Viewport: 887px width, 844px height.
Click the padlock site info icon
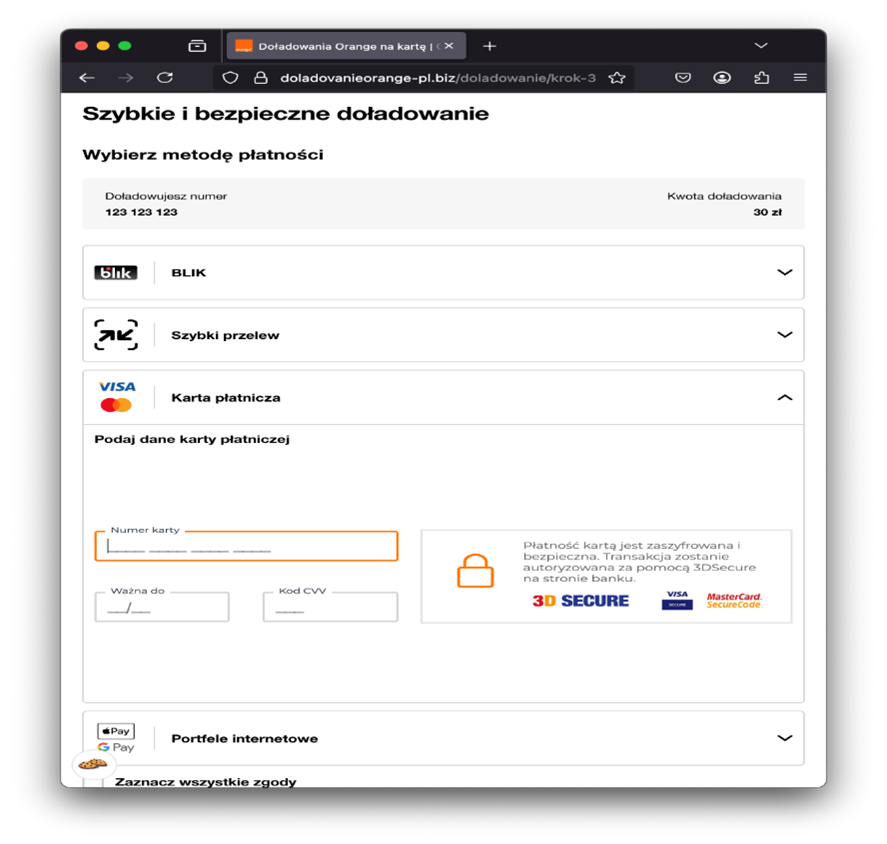(260, 78)
